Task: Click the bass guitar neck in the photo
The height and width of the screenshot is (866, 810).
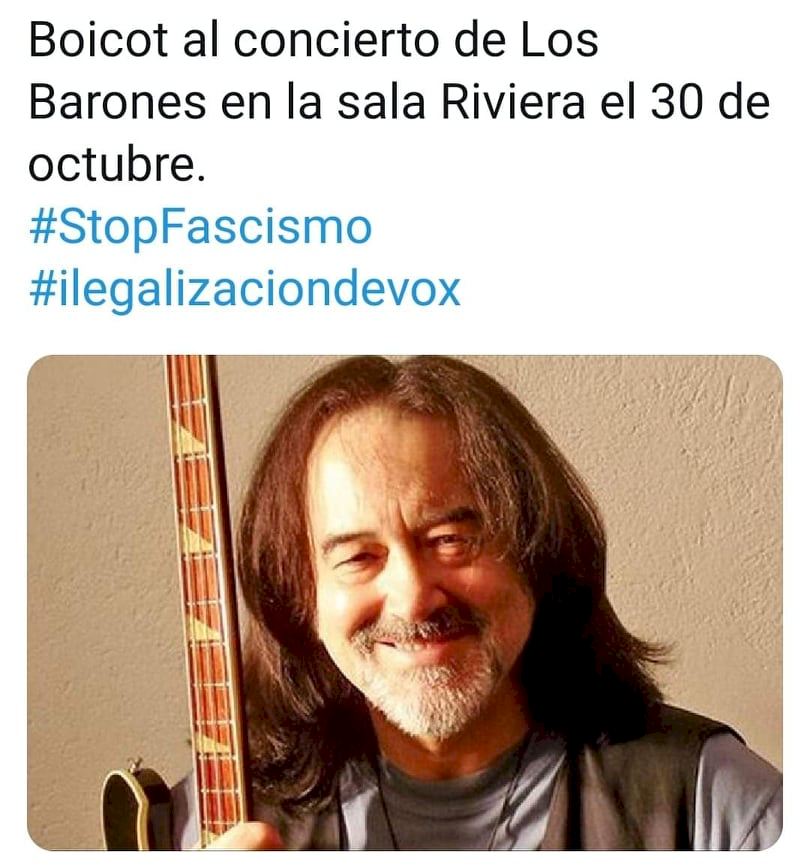Action: tap(203, 580)
